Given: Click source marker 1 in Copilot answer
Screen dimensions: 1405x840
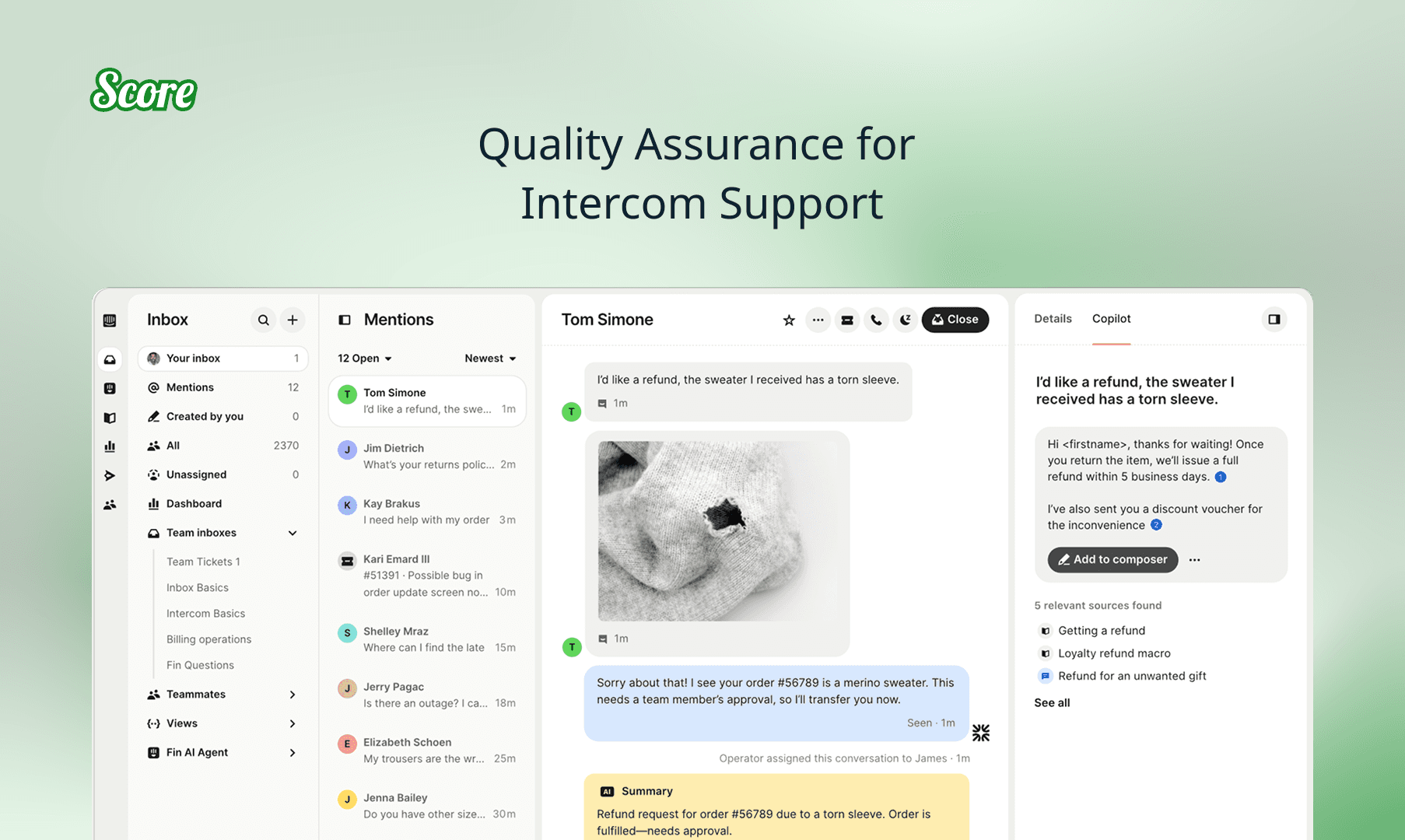Looking at the screenshot, I should [x=1221, y=477].
